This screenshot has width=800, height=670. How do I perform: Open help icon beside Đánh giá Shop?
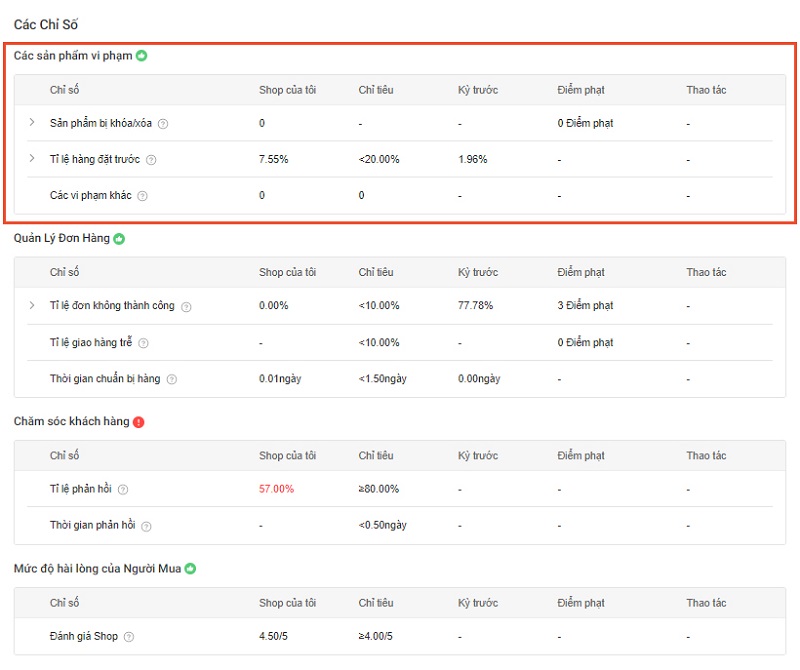coord(129,637)
